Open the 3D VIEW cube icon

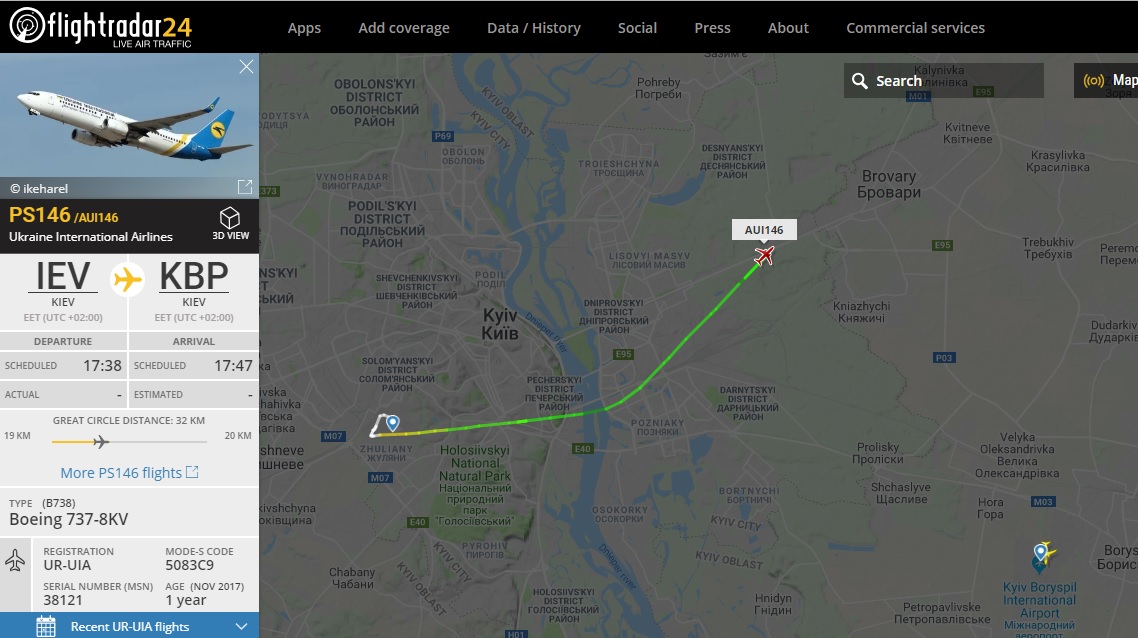coord(230,219)
